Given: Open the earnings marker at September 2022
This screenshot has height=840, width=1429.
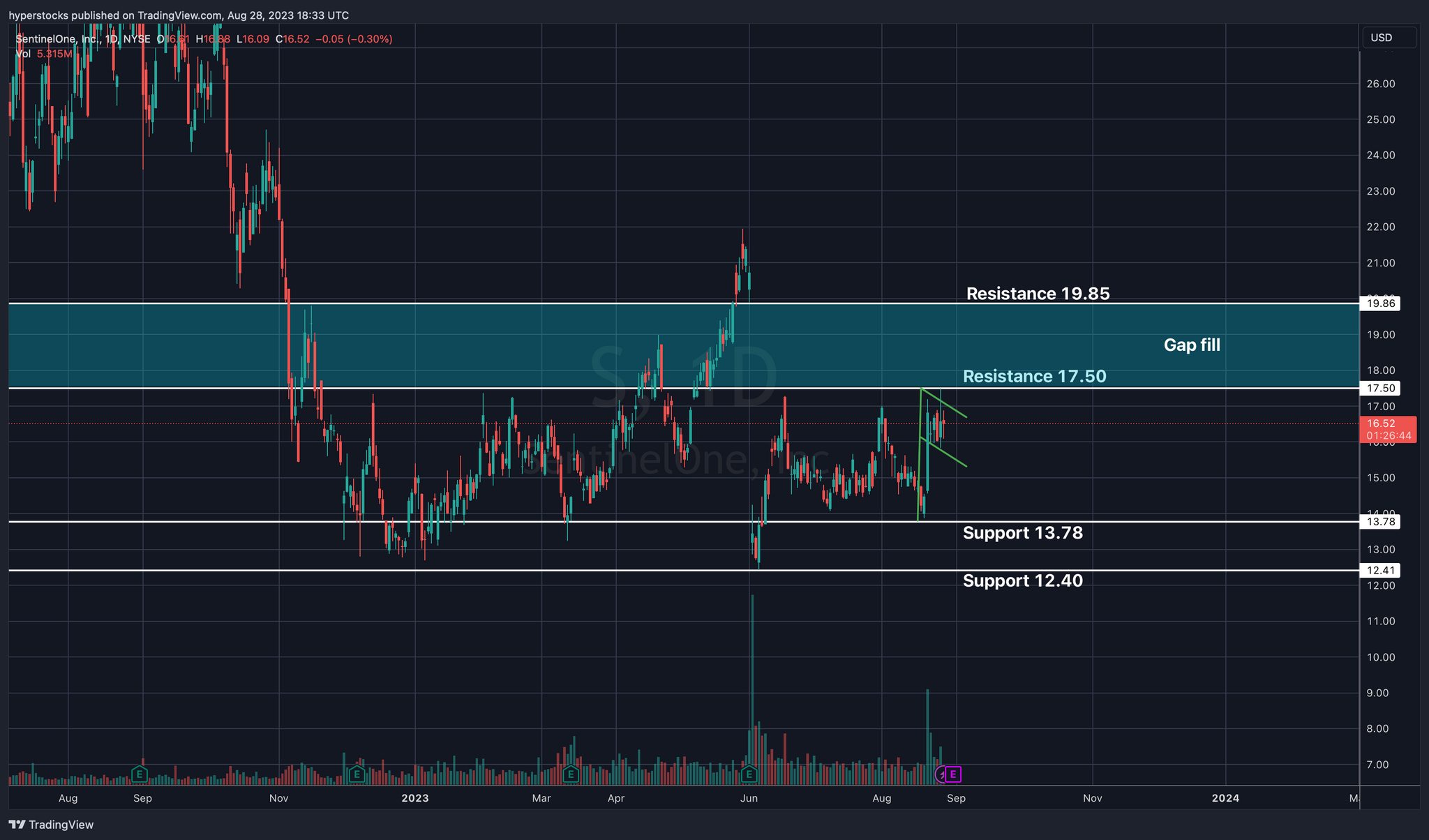Looking at the screenshot, I should coord(140,774).
